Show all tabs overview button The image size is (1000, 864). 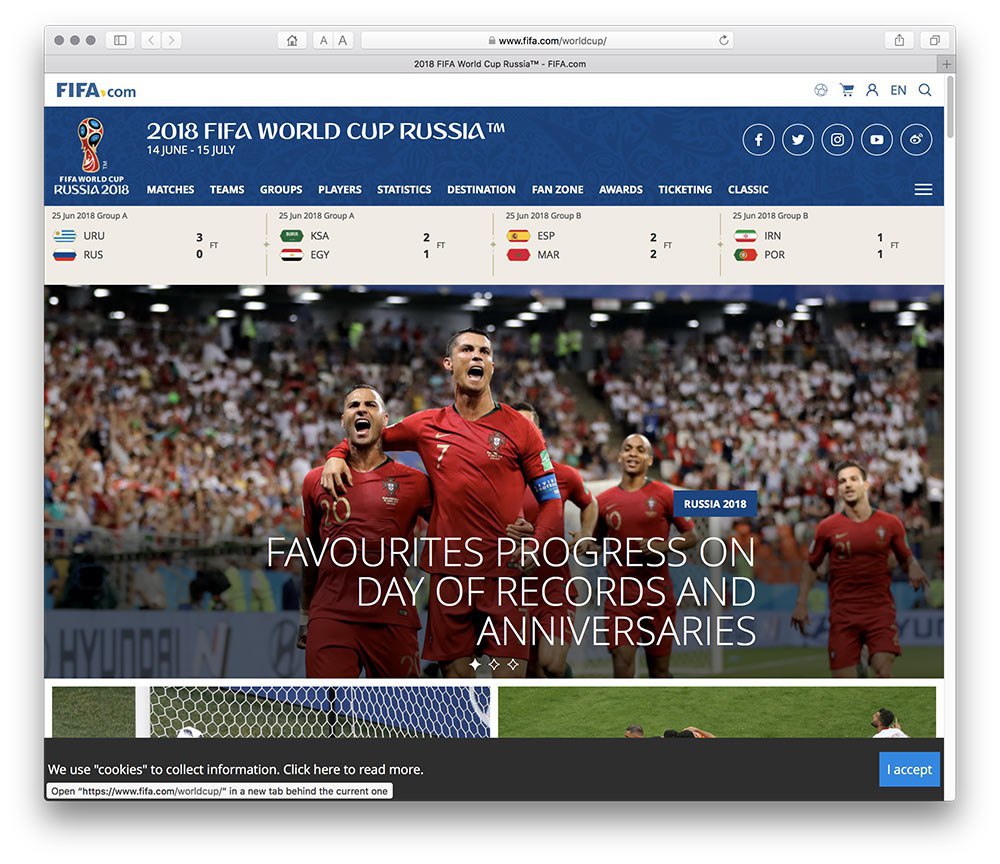click(x=934, y=40)
